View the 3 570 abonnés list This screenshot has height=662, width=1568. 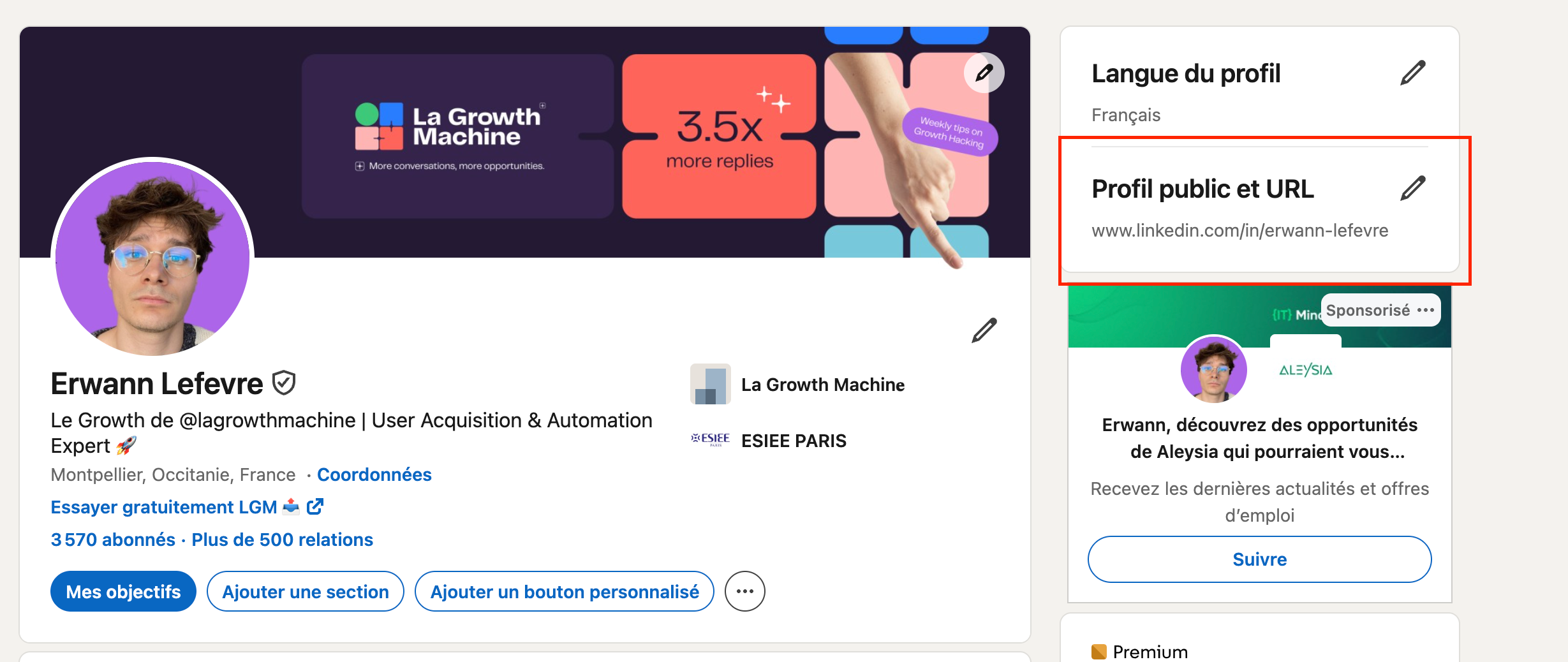click(112, 540)
